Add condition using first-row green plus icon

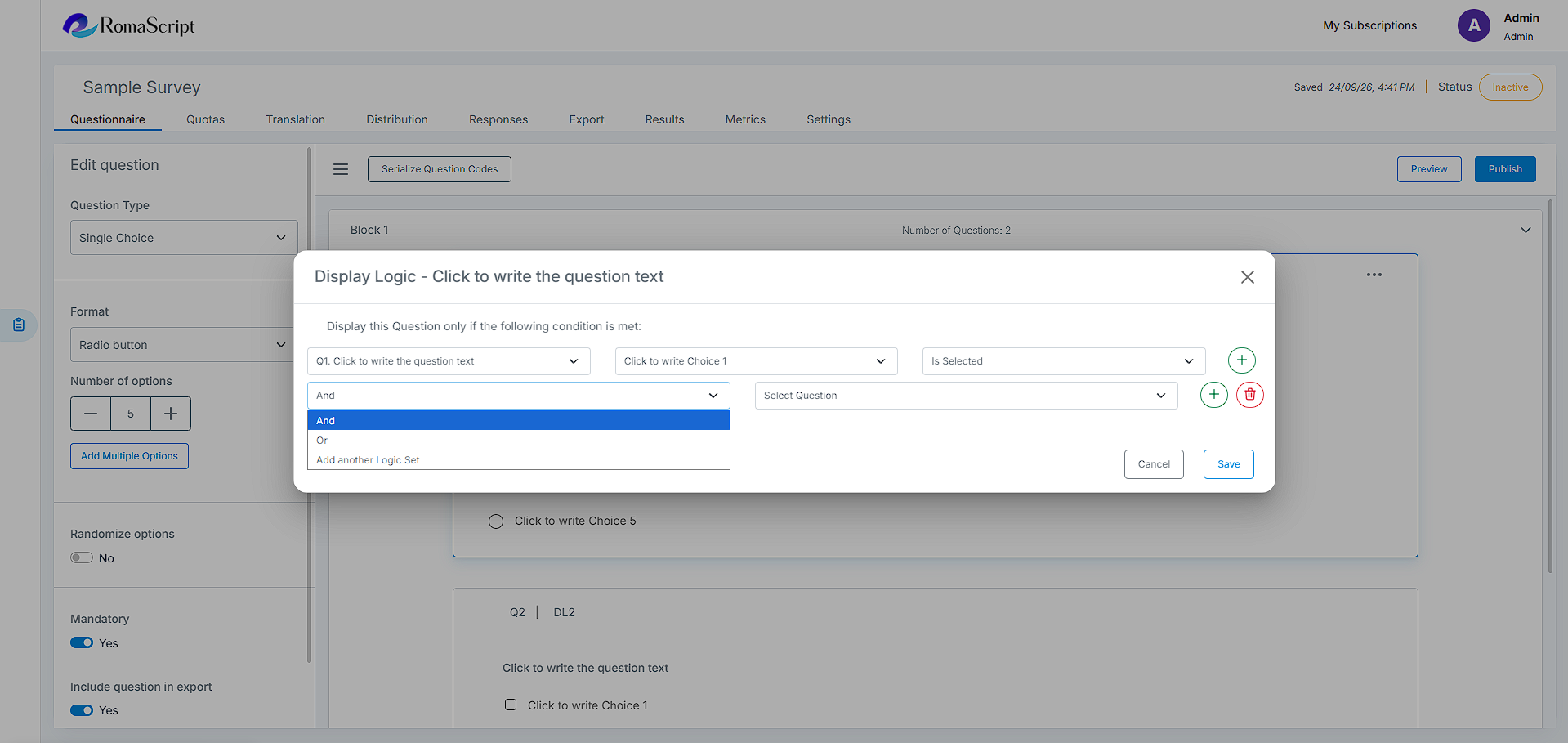coord(1241,360)
